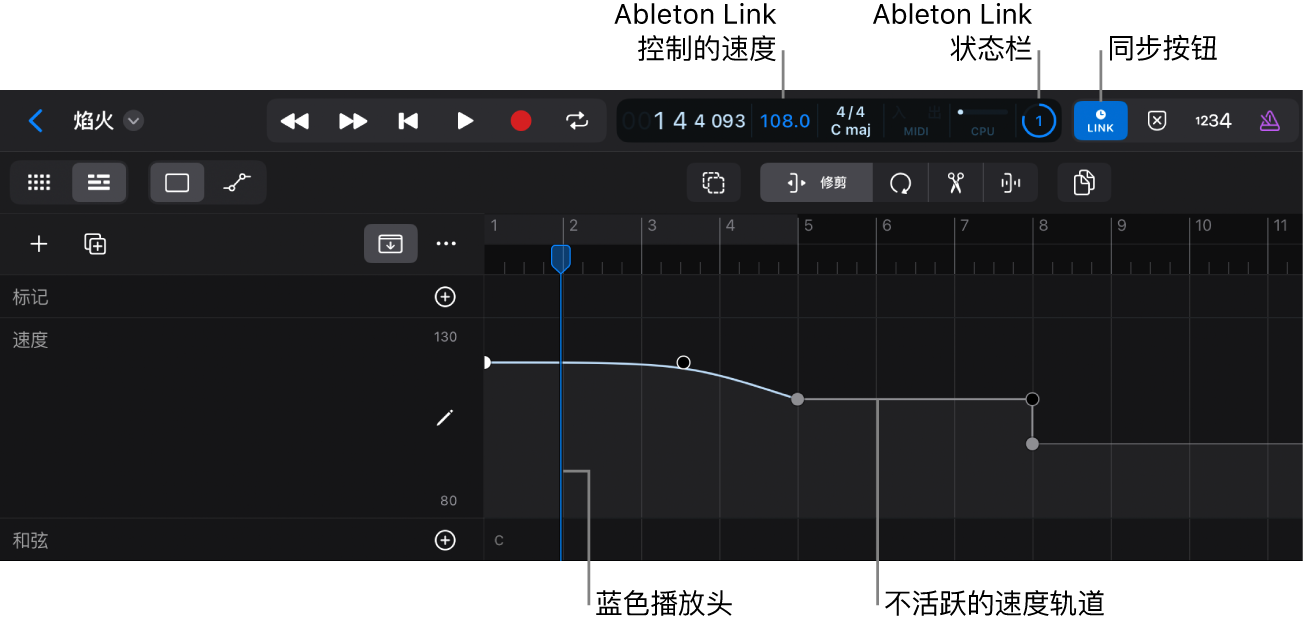Open the 焰火 project name dropdown
This screenshot has width=1303, height=622.
[x=133, y=120]
